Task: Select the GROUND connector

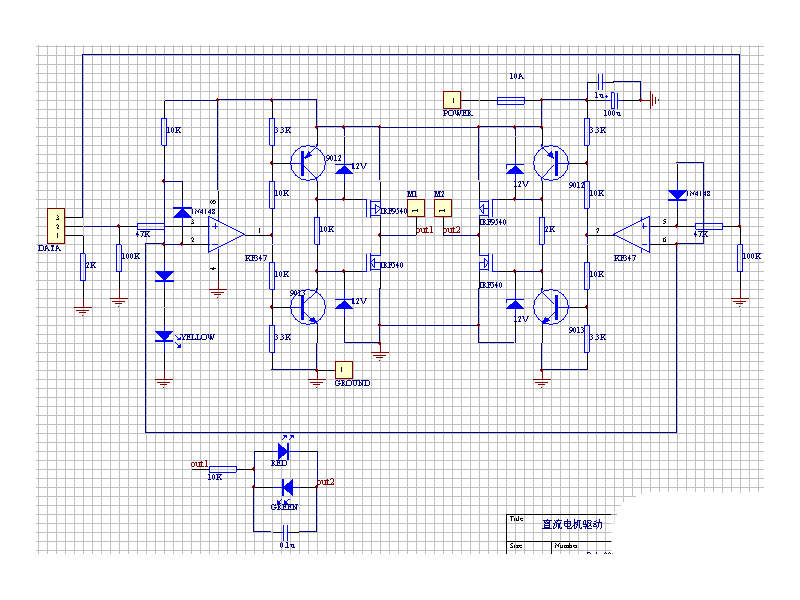Action: click(343, 370)
